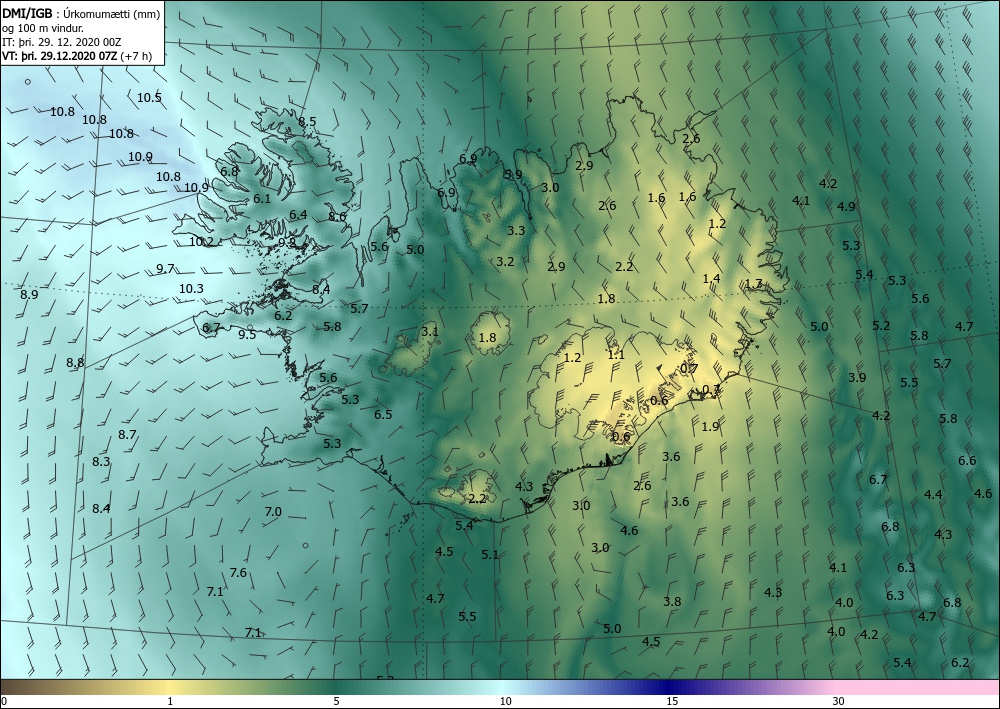
Task: Click the 9.5 value label
Action: click(x=247, y=334)
